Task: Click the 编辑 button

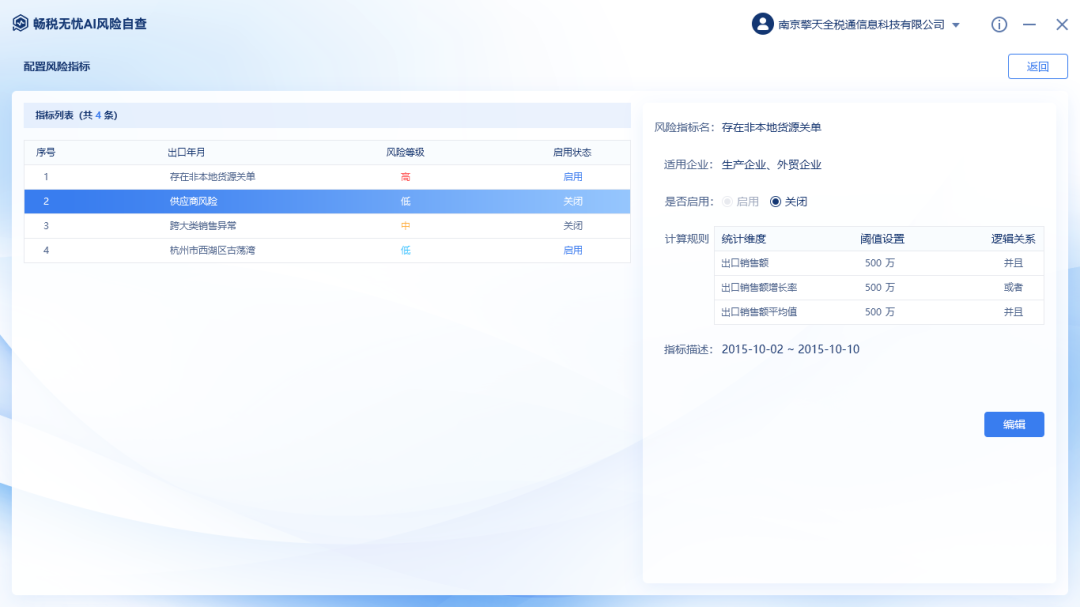Action: pos(1014,424)
